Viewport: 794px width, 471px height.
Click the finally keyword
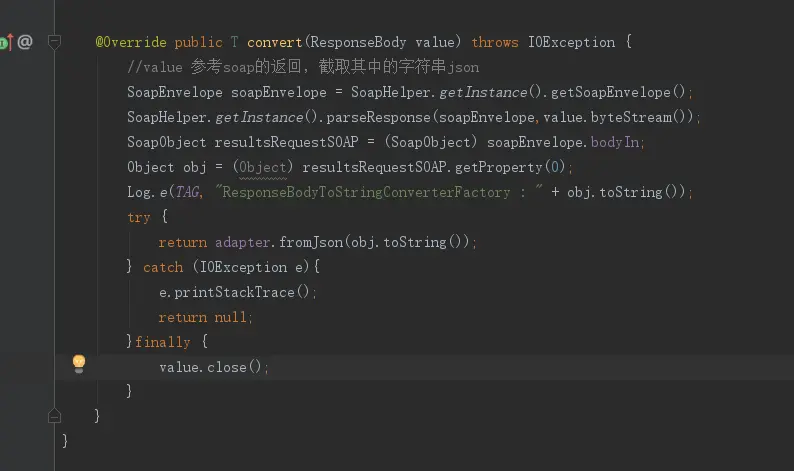(x=163, y=342)
